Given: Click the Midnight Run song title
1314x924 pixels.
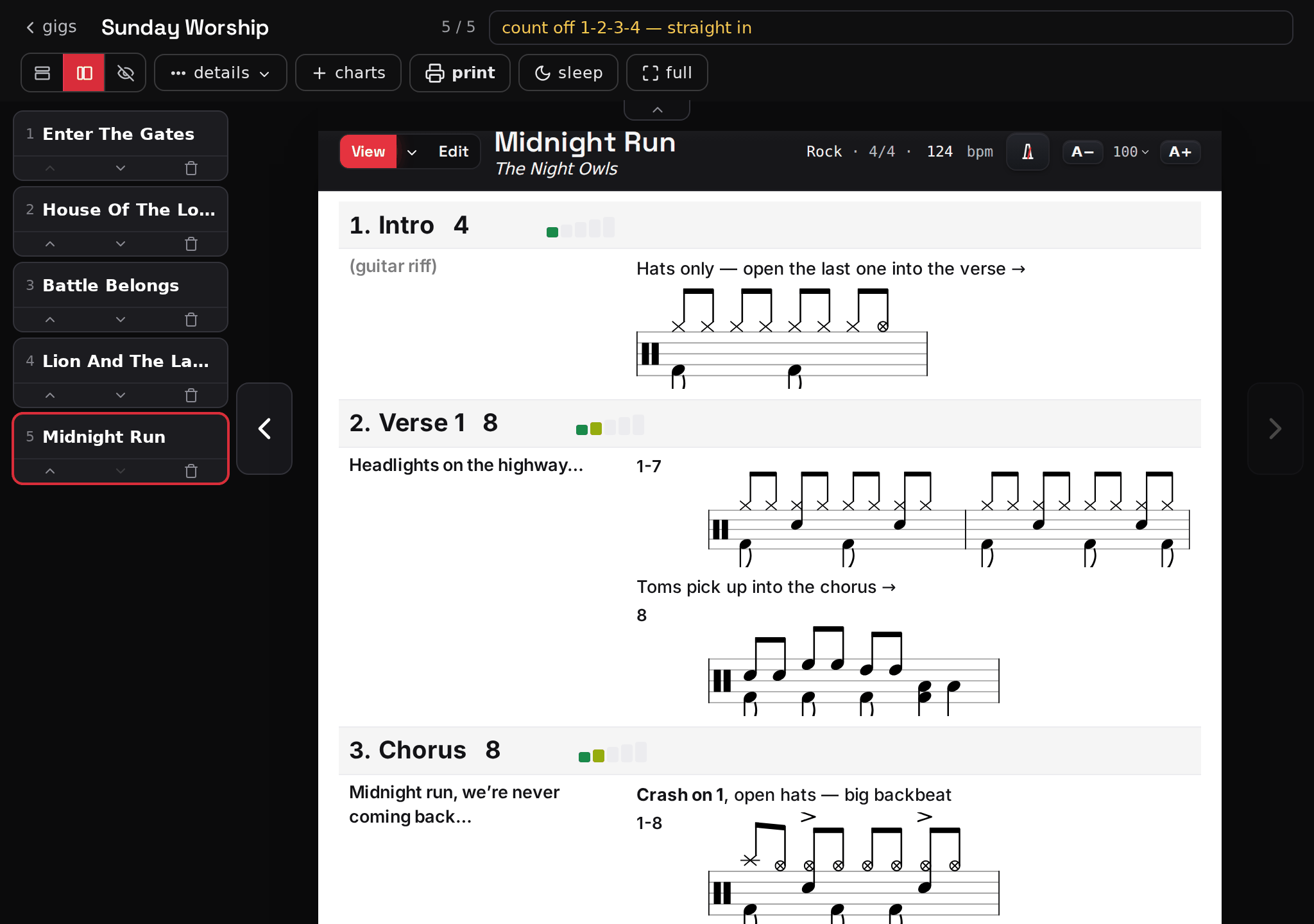Looking at the screenshot, I should 585,142.
